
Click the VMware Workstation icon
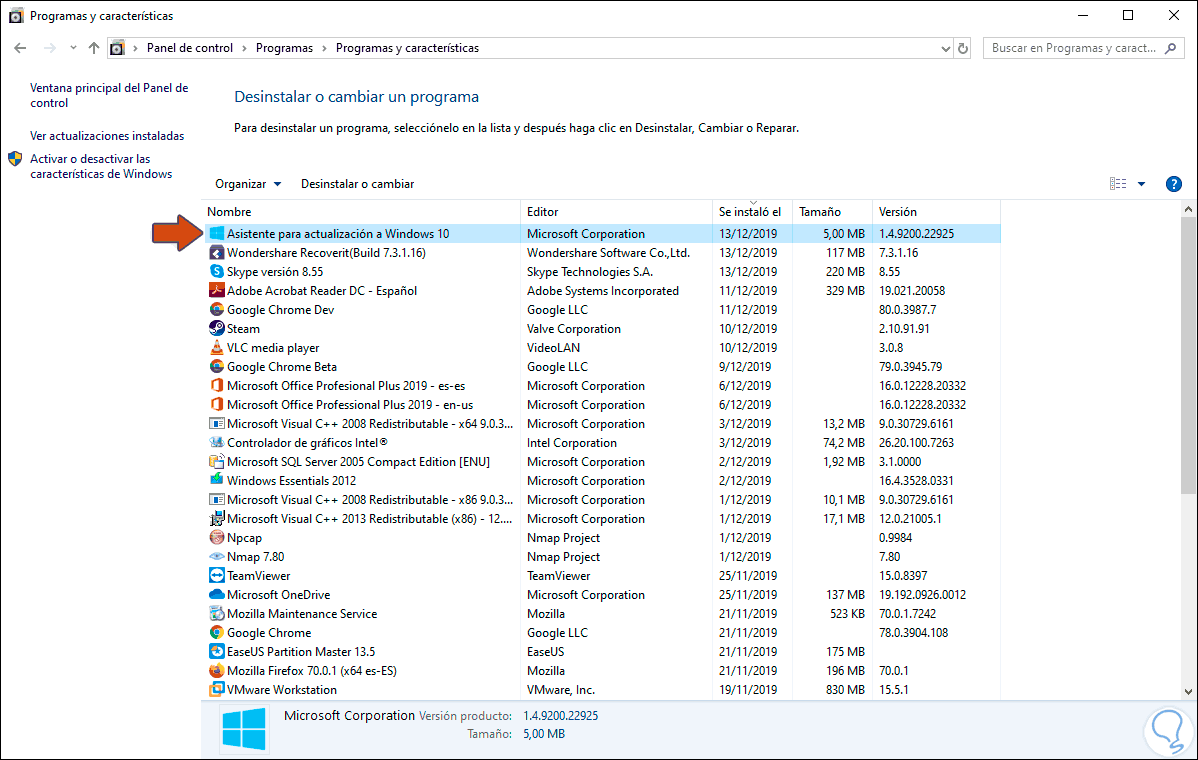click(216, 690)
